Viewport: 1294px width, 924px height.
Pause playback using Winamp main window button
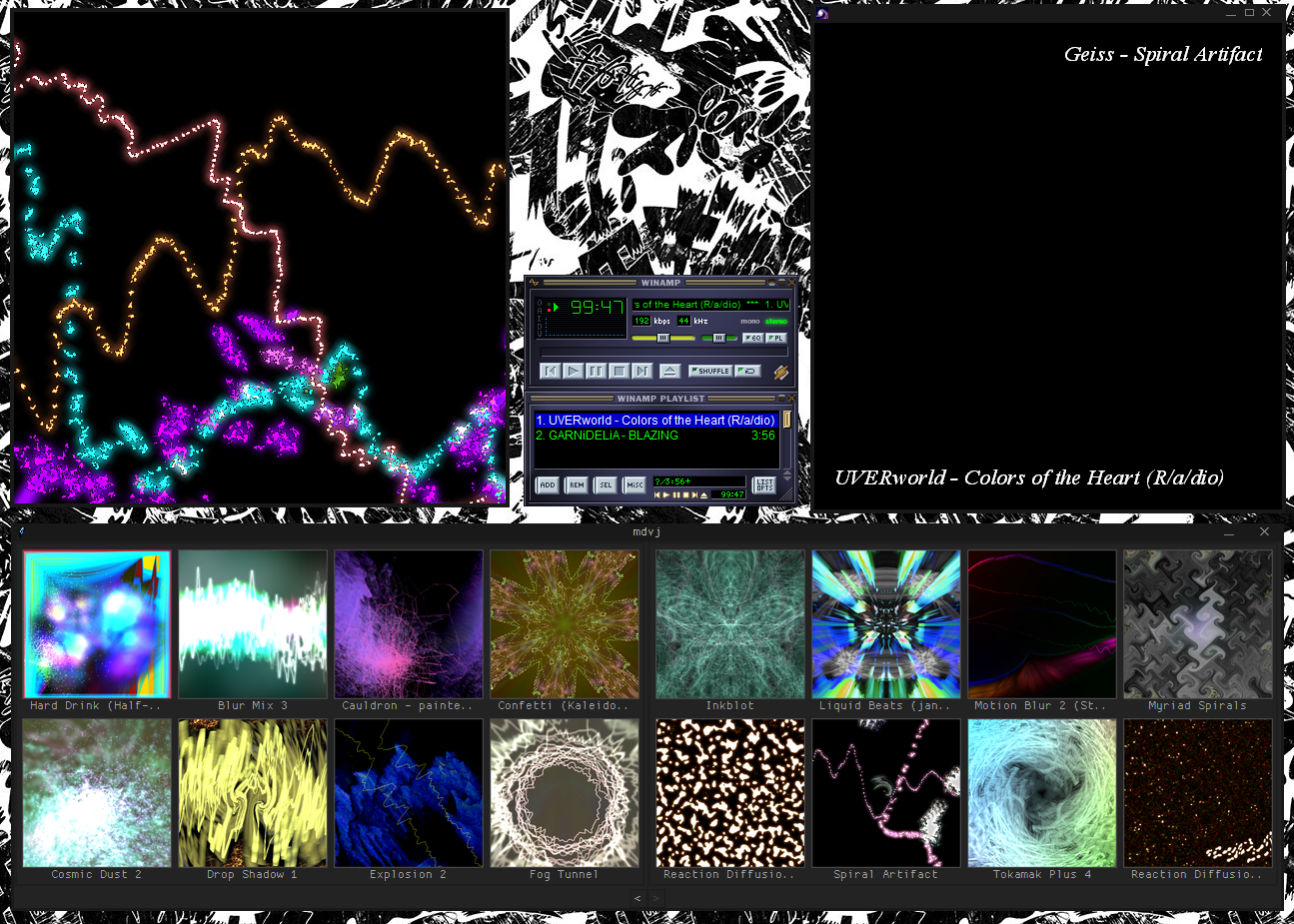(596, 371)
